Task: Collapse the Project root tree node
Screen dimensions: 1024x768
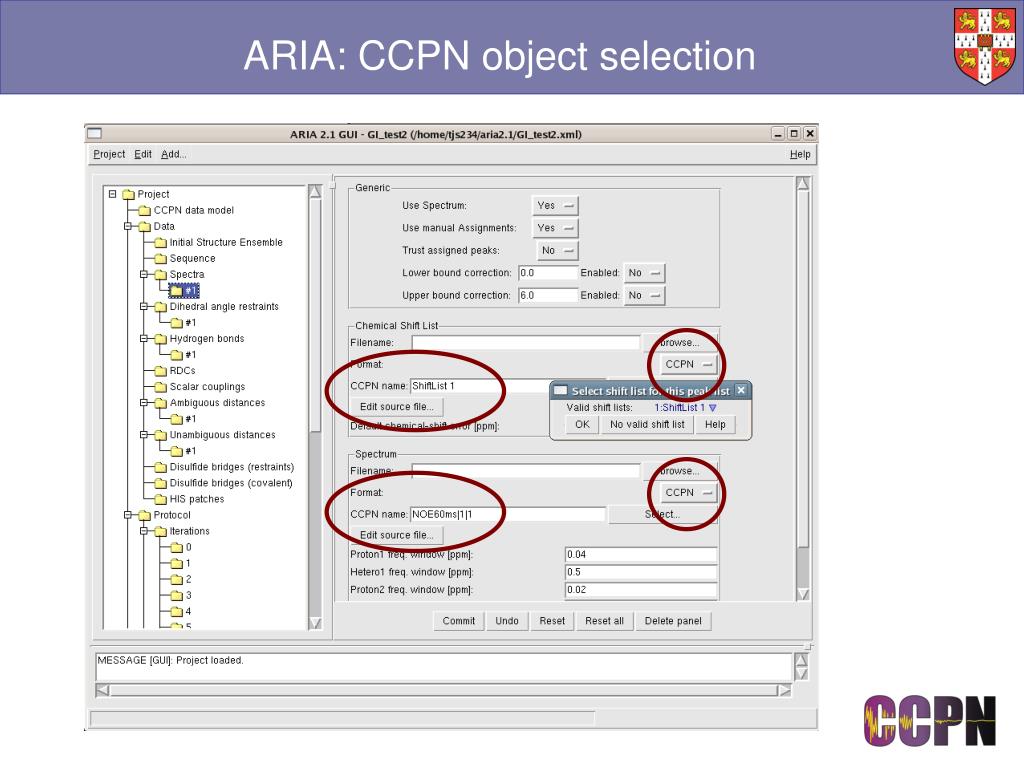Action: [112, 194]
